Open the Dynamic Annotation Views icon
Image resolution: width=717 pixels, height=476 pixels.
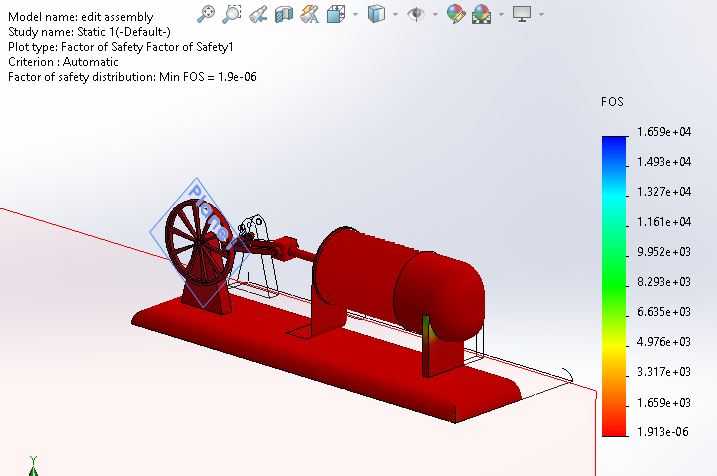coord(310,14)
